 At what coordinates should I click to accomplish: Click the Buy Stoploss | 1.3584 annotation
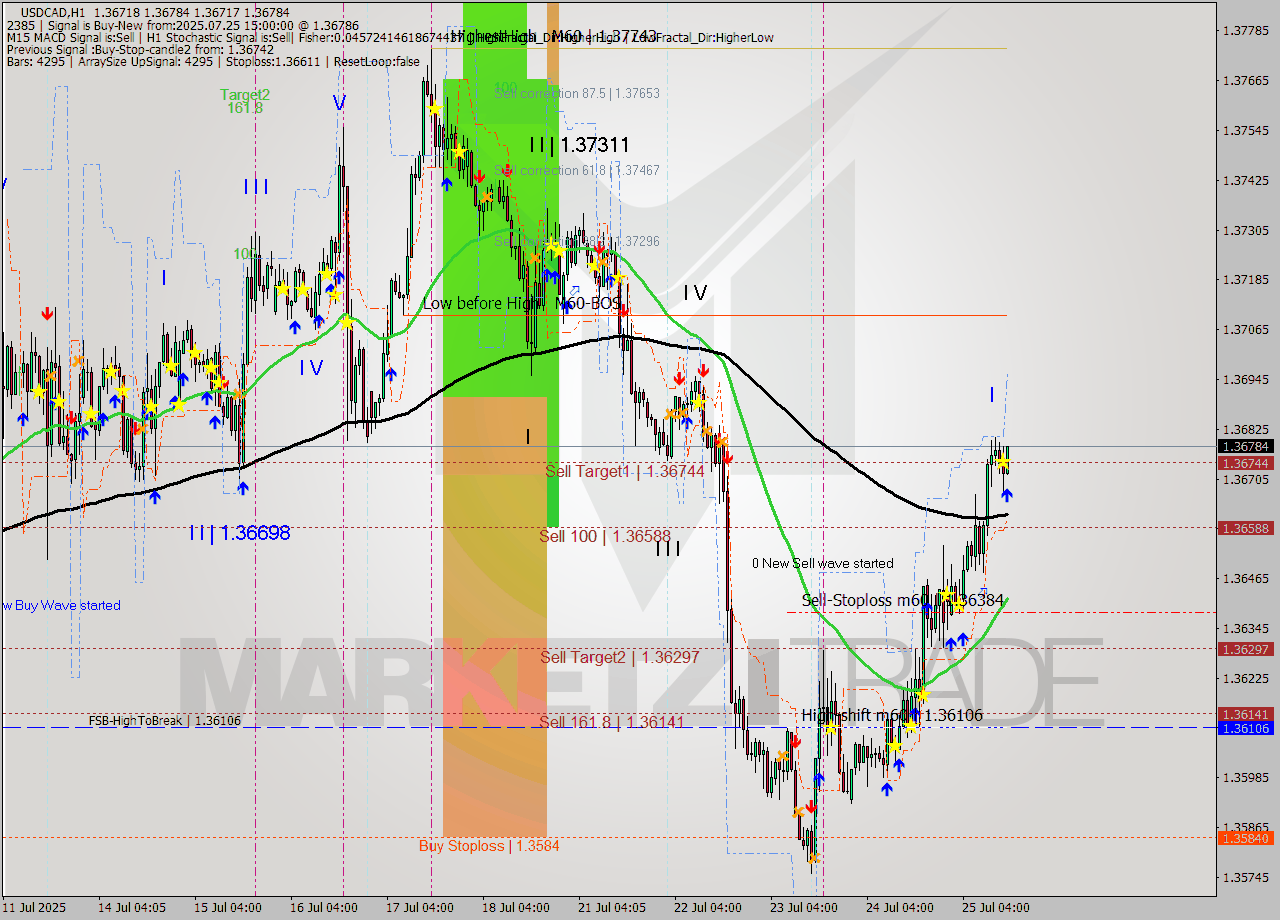coord(488,846)
